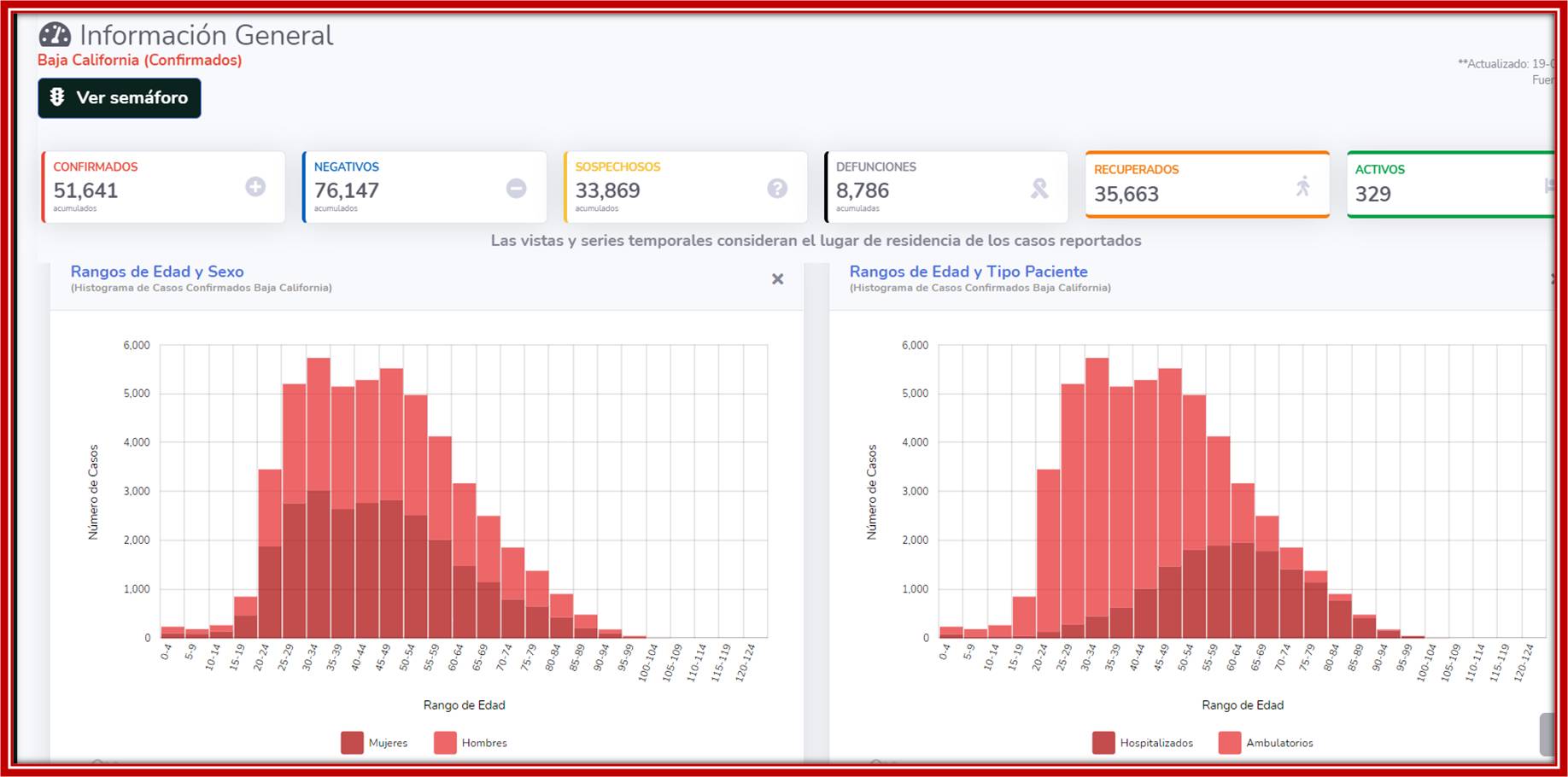Open the Confirmados card
Viewport: 1568px width, 777px height.
[163, 187]
